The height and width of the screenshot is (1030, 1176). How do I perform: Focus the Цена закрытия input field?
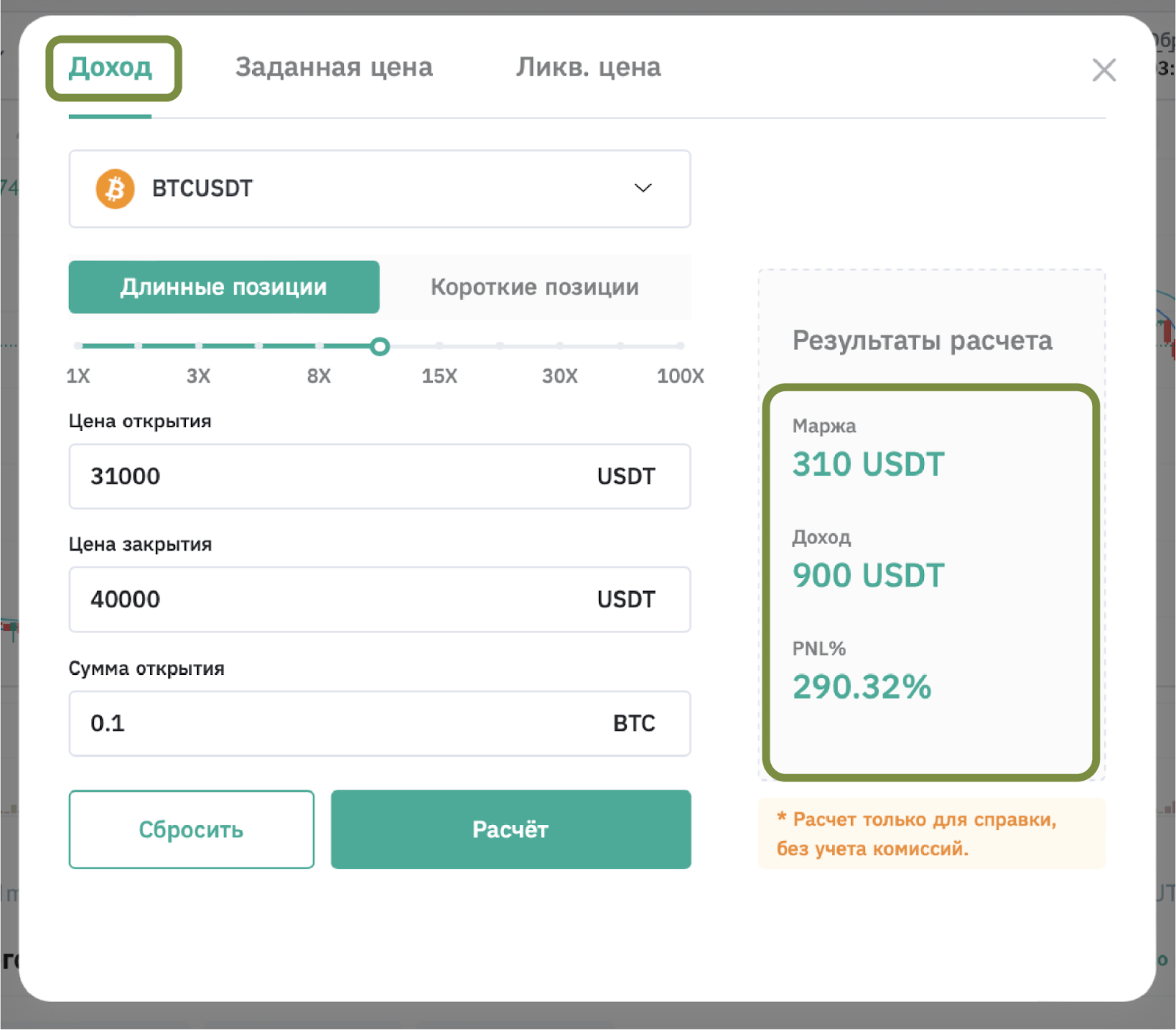click(379, 599)
